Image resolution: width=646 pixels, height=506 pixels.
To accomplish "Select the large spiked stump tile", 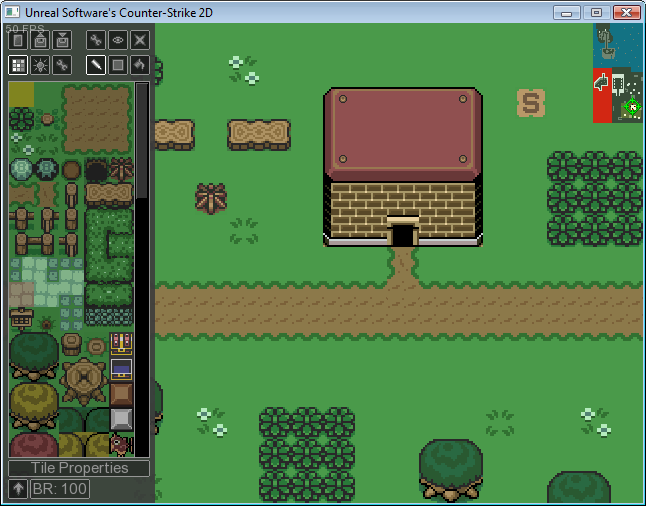I will tap(84, 382).
